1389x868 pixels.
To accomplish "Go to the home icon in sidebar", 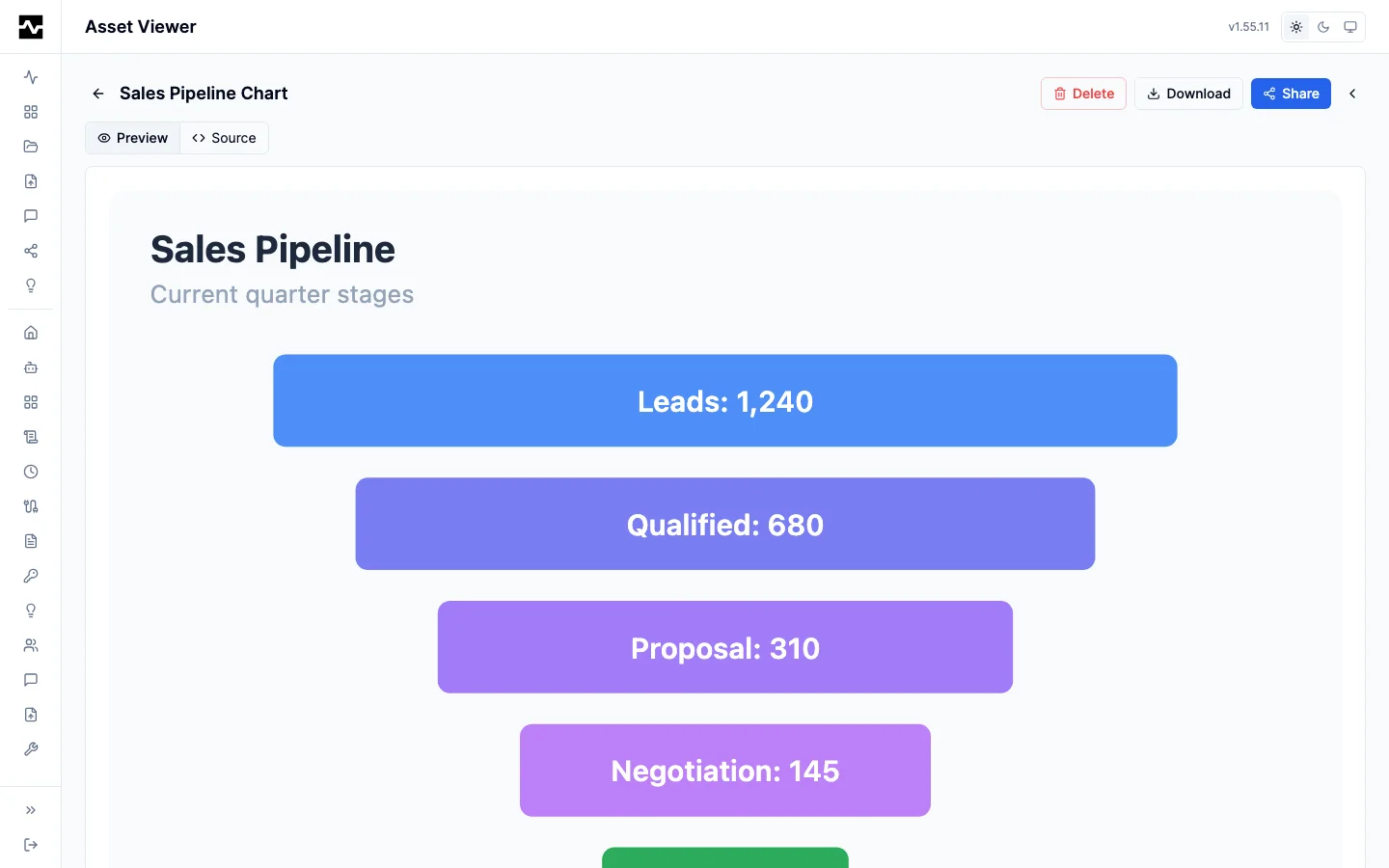I will (x=31, y=333).
